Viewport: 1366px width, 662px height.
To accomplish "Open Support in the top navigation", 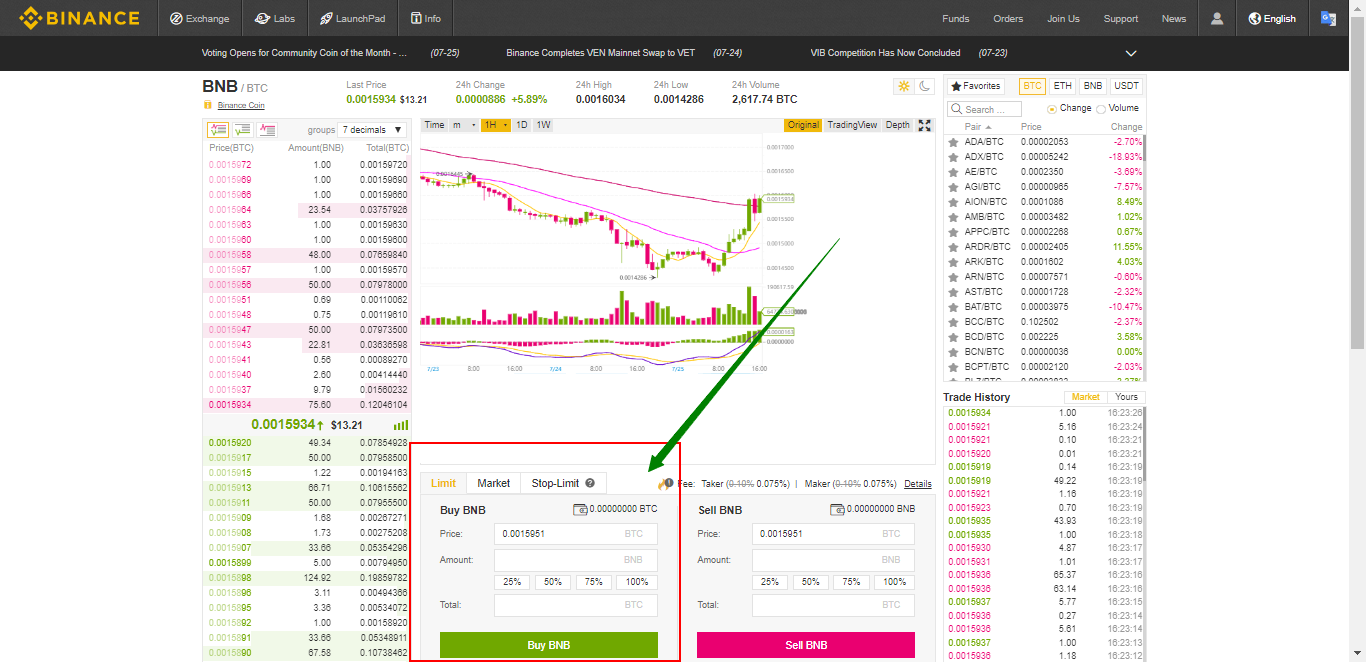I will point(1121,18).
